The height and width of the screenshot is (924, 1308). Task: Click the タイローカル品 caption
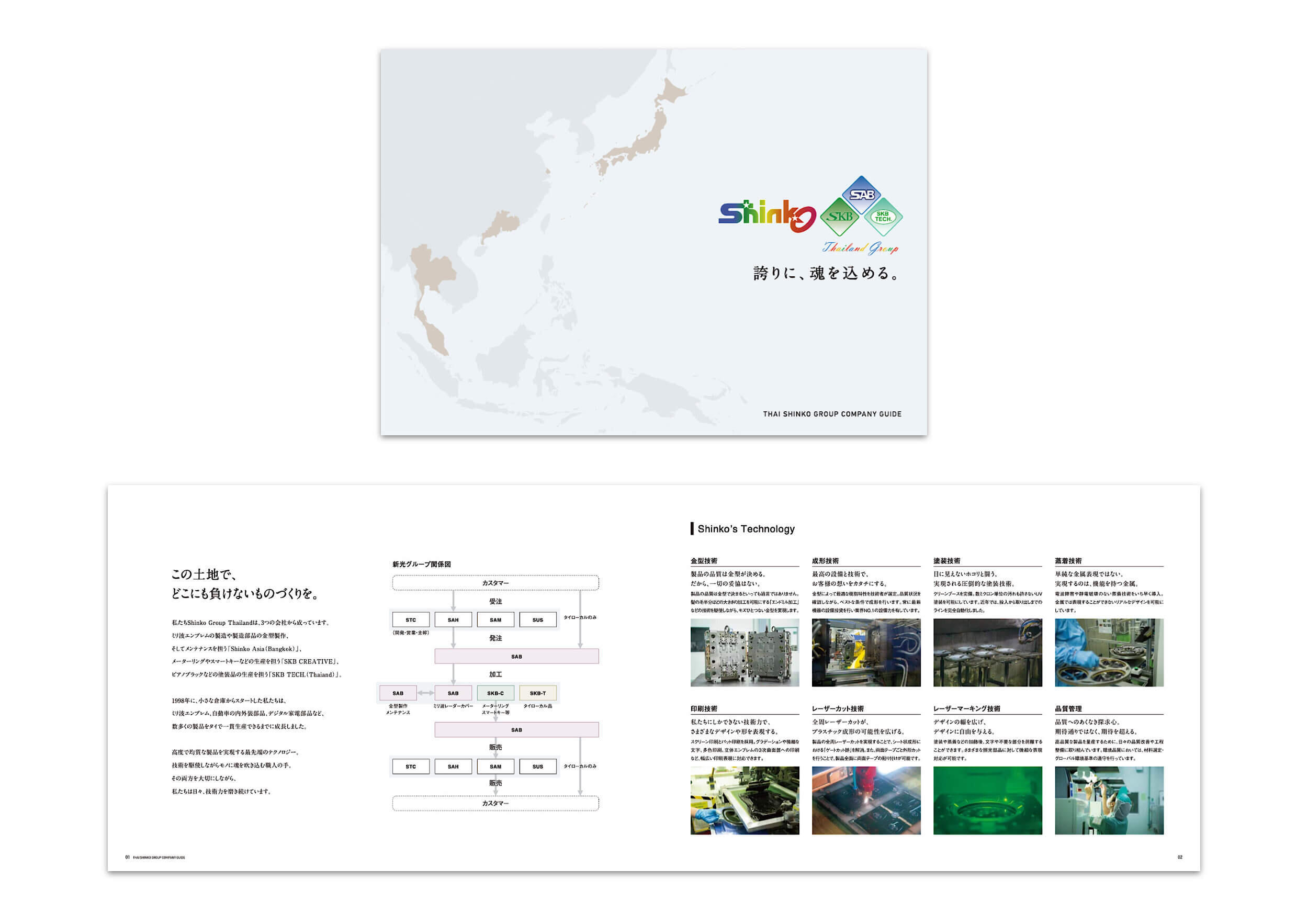[538, 706]
